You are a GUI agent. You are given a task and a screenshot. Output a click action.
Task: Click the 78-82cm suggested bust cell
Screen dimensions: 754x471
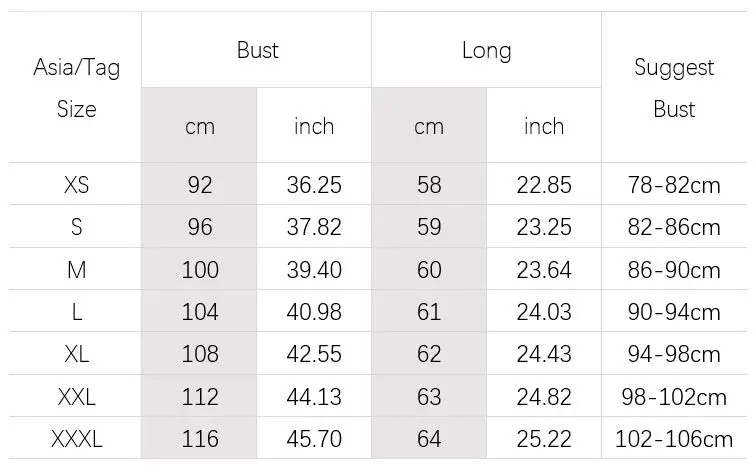674,185
